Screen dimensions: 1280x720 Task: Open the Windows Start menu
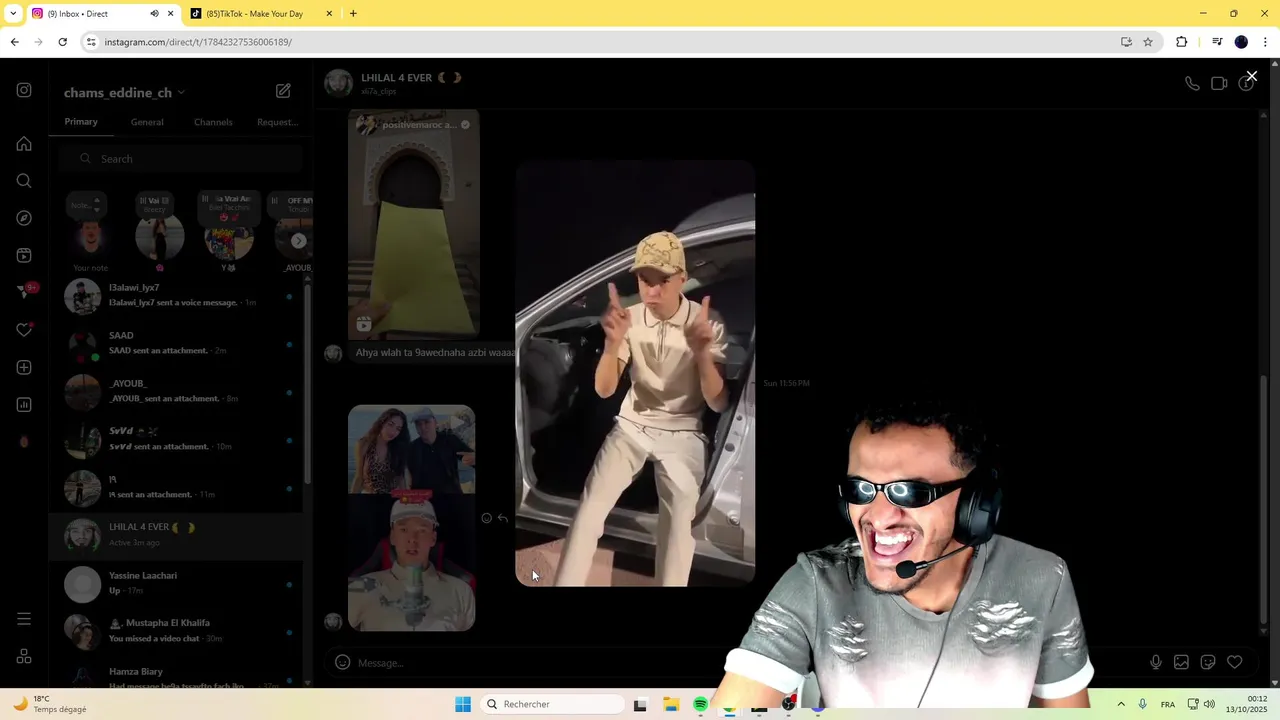coord(462,704)
